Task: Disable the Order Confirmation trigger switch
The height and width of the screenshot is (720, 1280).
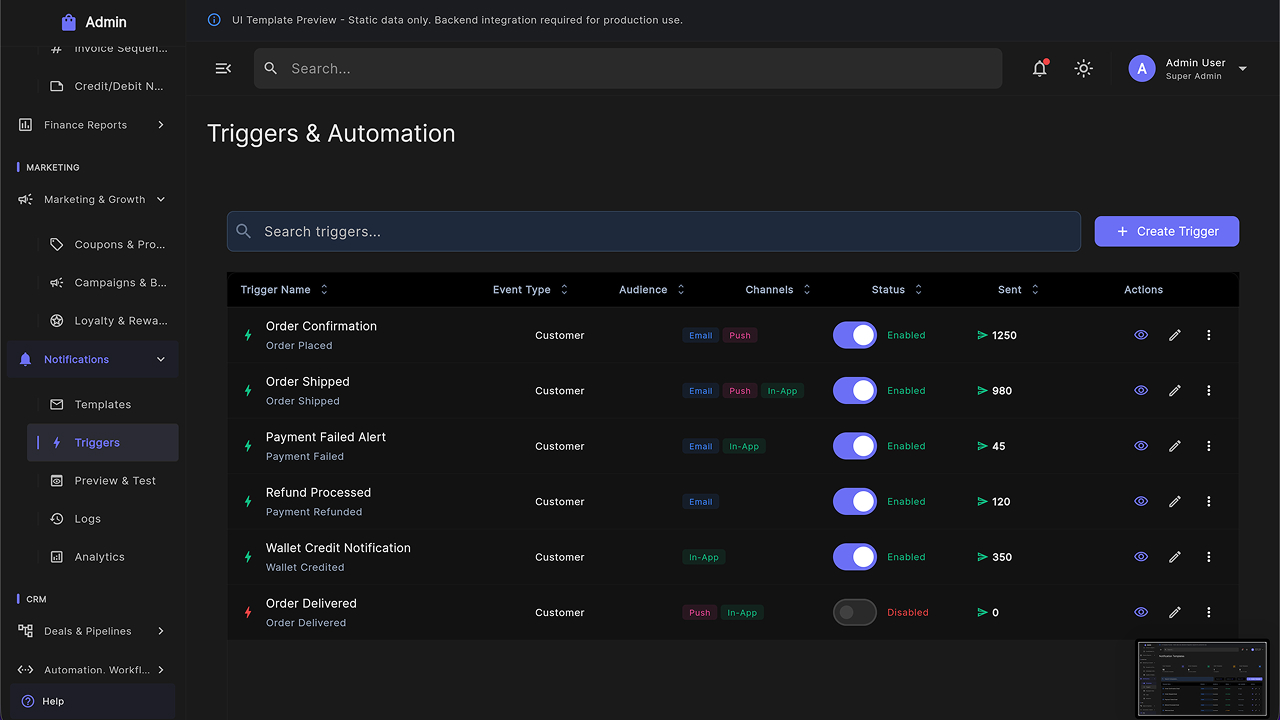Action: pyautogui.click(x=855, y=335)
